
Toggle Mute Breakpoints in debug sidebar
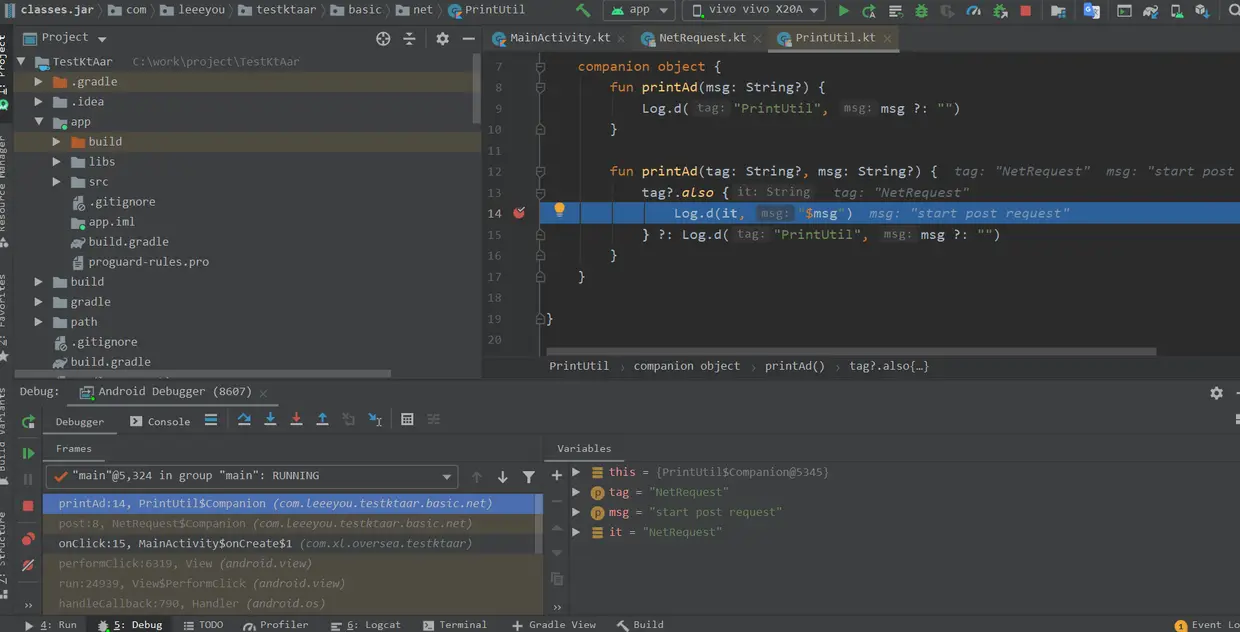30,566
